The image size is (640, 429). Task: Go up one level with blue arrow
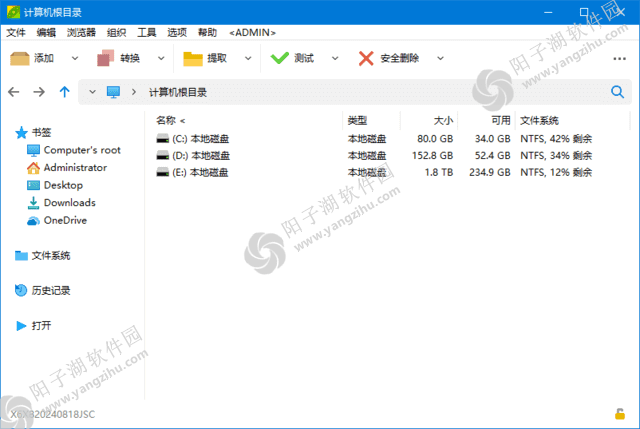coord(64,92)
